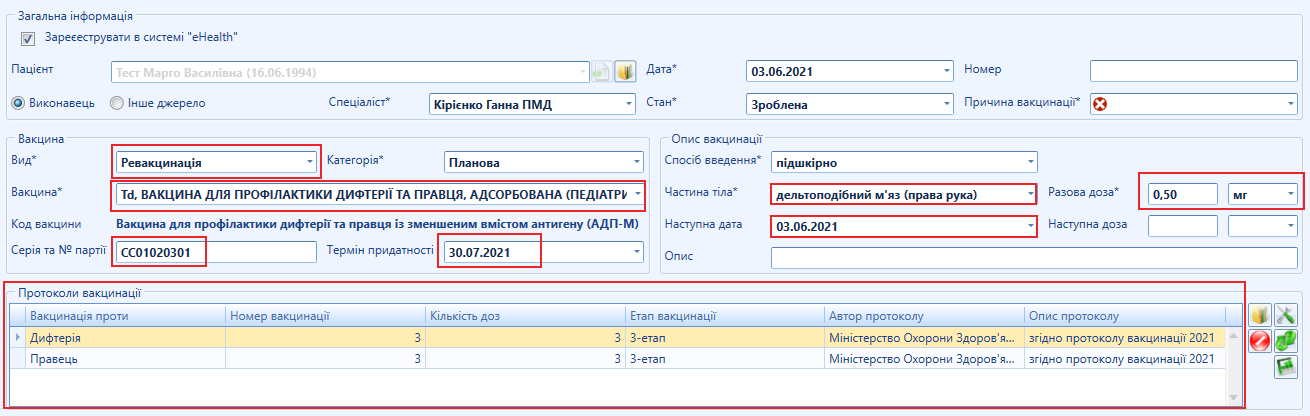Viewport: 1310px width, 416px height.
Task: Expand the Стан dropdown showing Зроблена
Action: coord(946,104)
